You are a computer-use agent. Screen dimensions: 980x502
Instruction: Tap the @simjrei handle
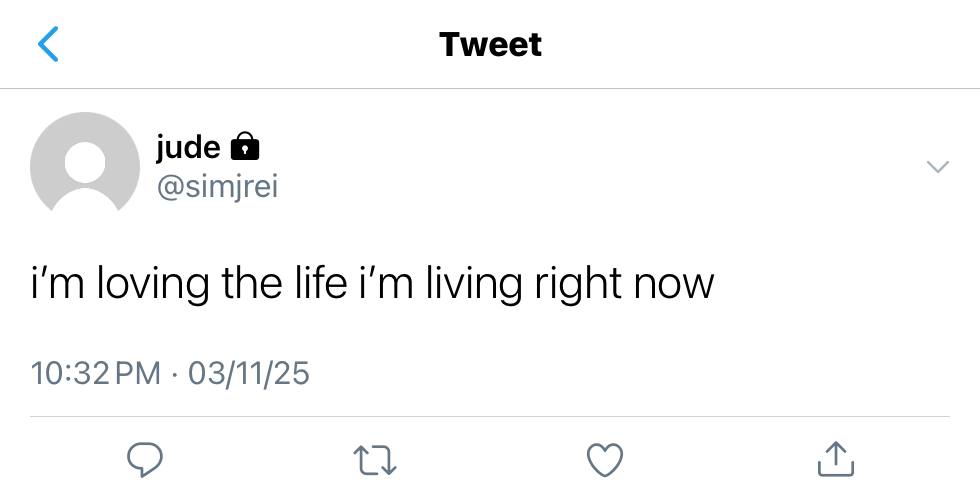(x=216, y=186)
